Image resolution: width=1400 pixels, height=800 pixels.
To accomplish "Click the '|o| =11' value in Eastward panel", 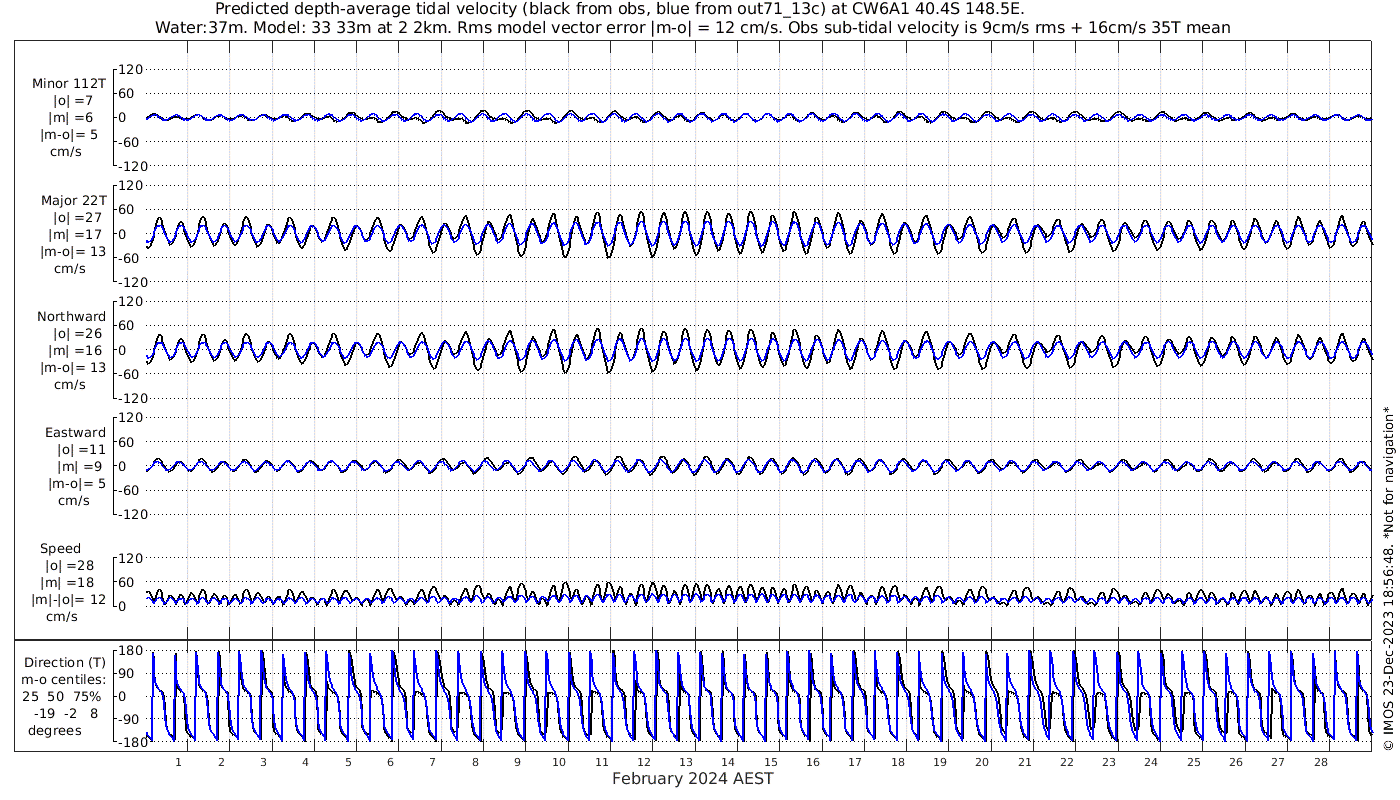I will [x=81, y=449].
